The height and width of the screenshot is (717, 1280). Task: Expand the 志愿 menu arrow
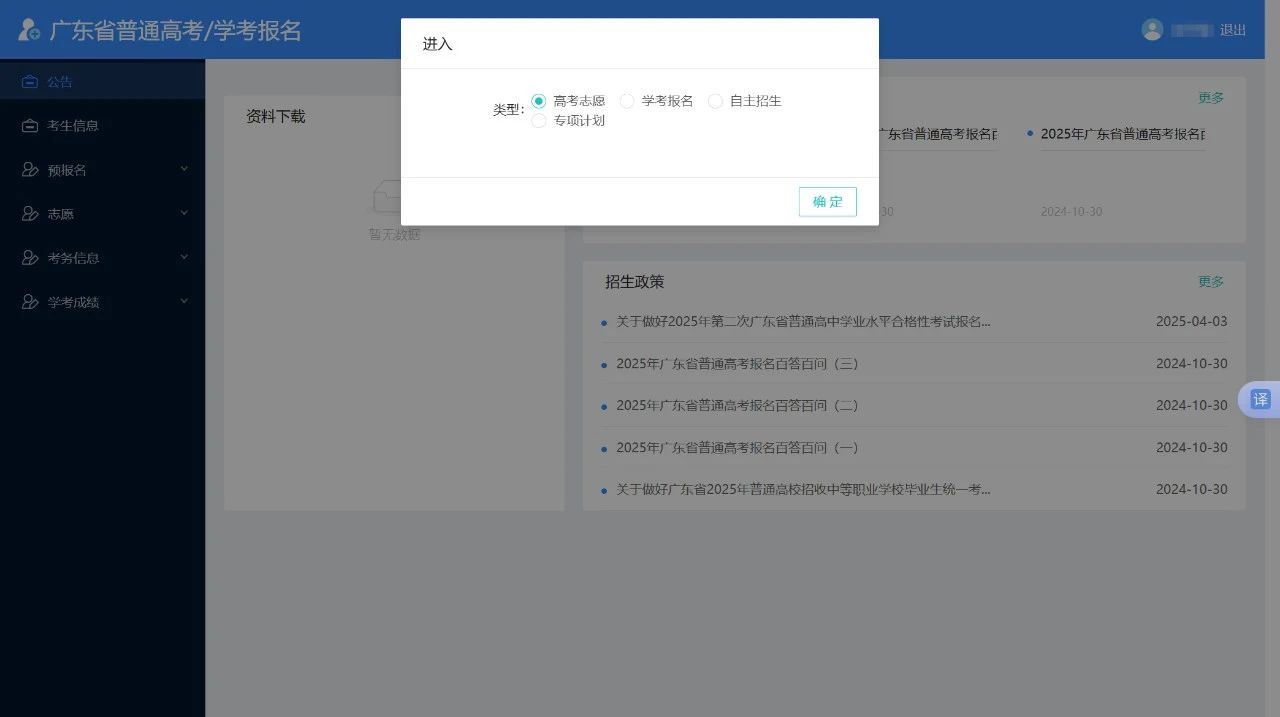pos(184,213)
